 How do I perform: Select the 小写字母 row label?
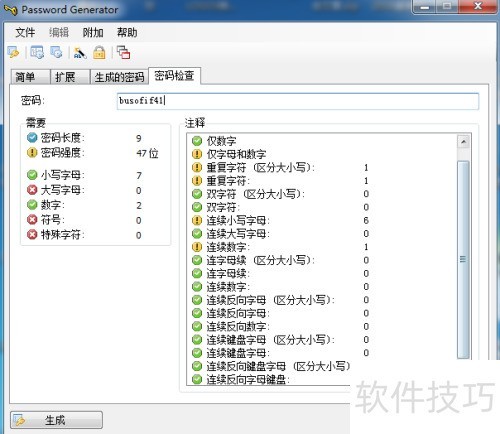point(62,175)
